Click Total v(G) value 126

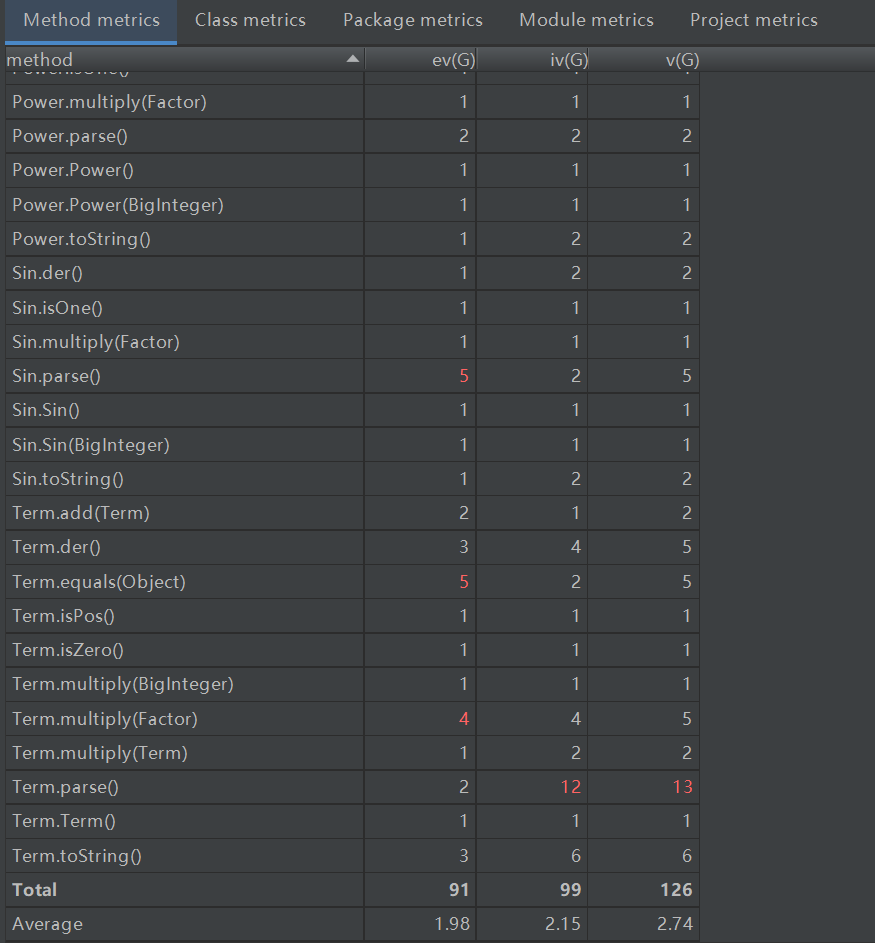click(677, 890)
